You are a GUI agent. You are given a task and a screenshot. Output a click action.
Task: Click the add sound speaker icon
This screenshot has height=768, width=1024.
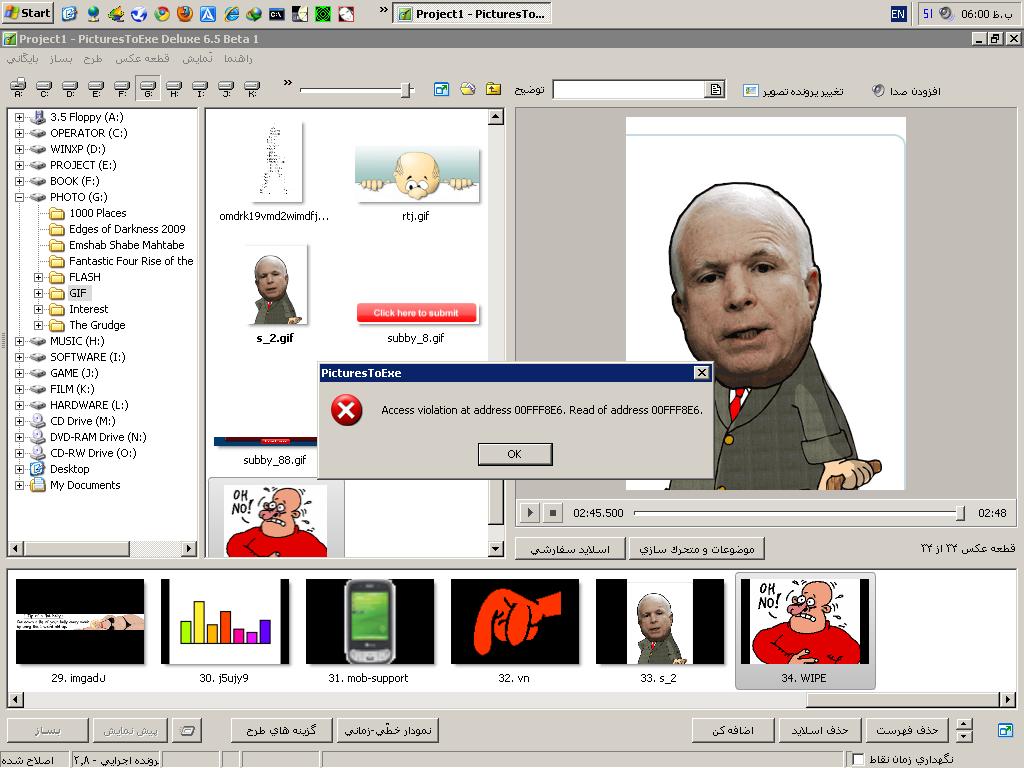pyautogui.click(x=878, y=91)
